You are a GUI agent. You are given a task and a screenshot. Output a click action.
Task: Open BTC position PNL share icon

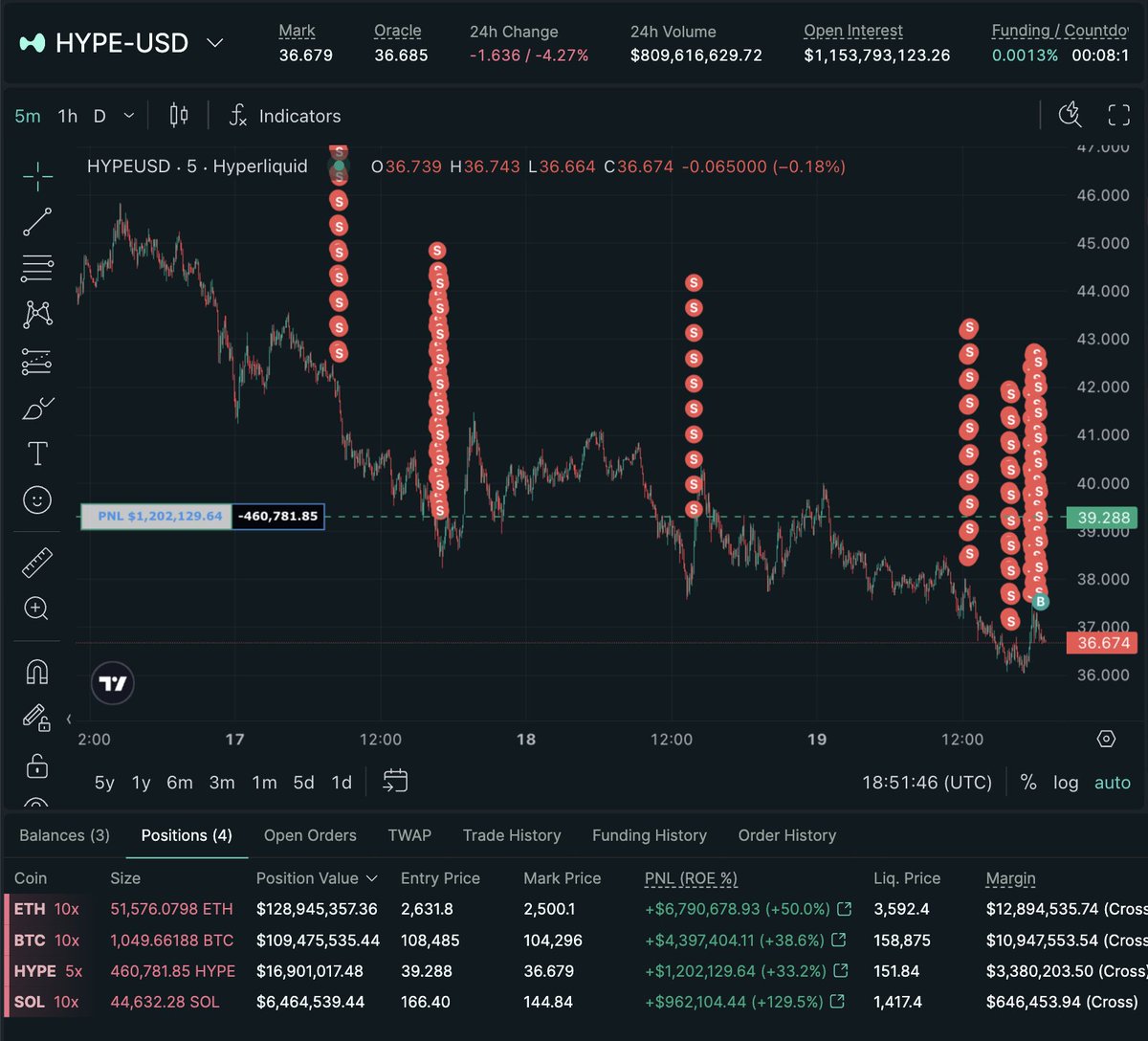838,940
